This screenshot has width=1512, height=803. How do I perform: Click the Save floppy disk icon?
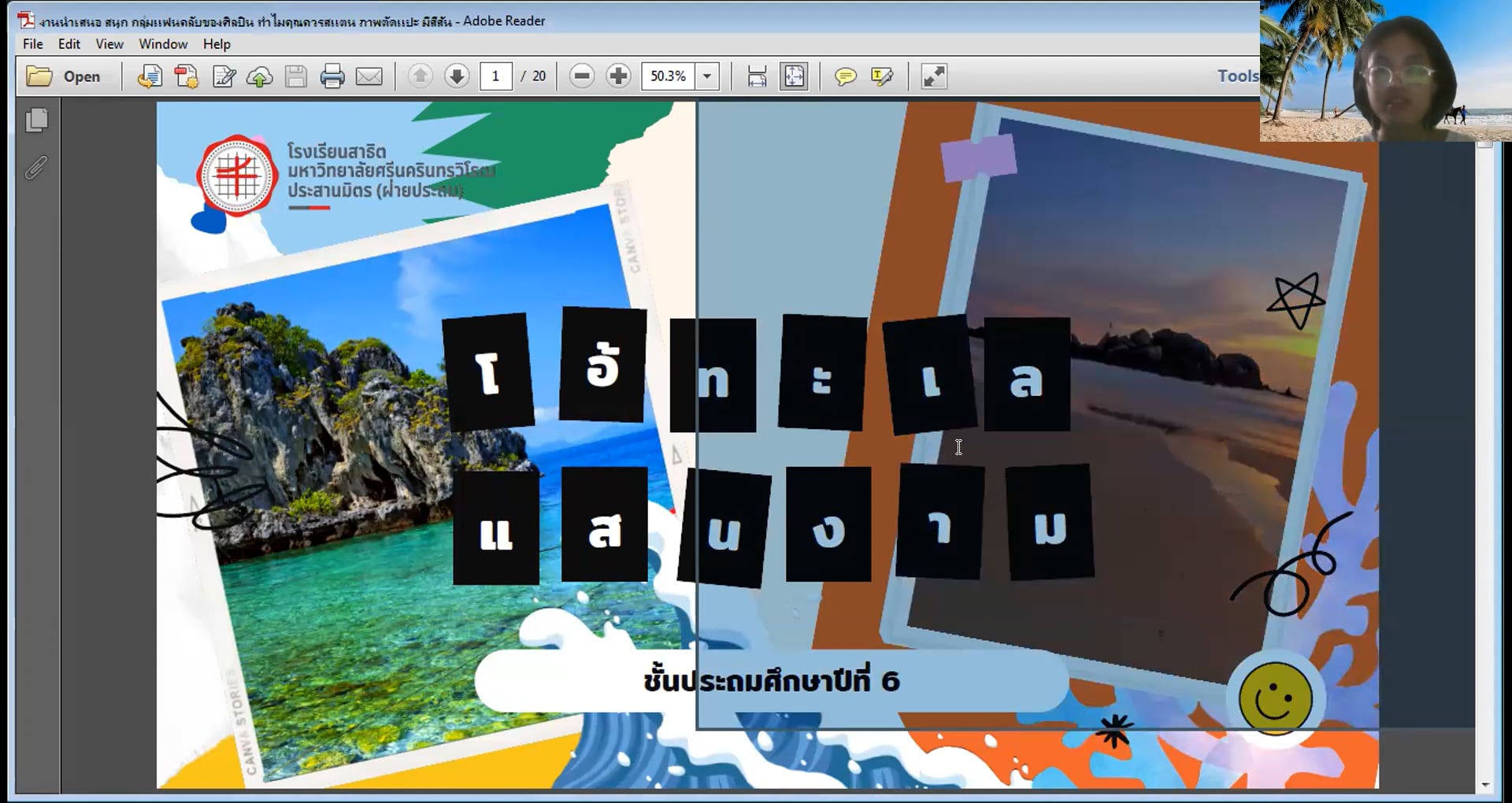[296, 76]
